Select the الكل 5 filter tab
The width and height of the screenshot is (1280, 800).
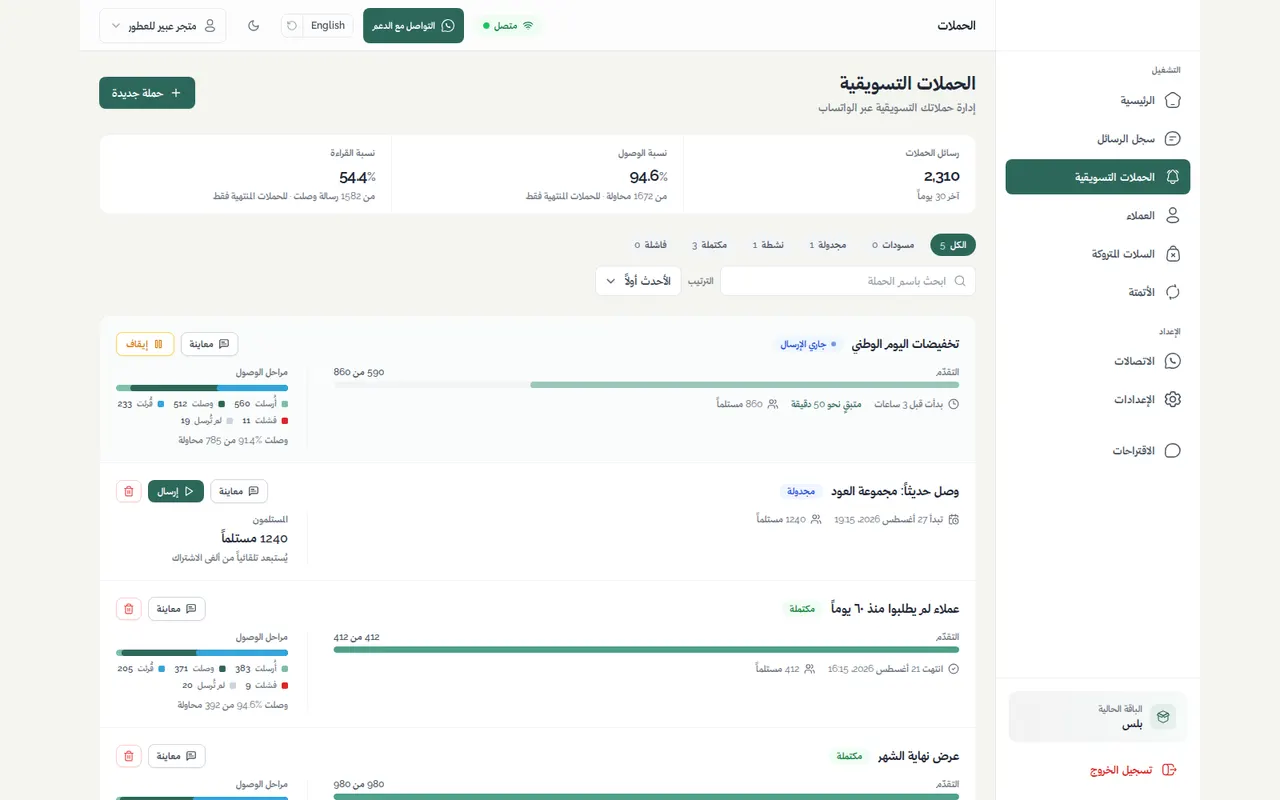click(953, 245)
